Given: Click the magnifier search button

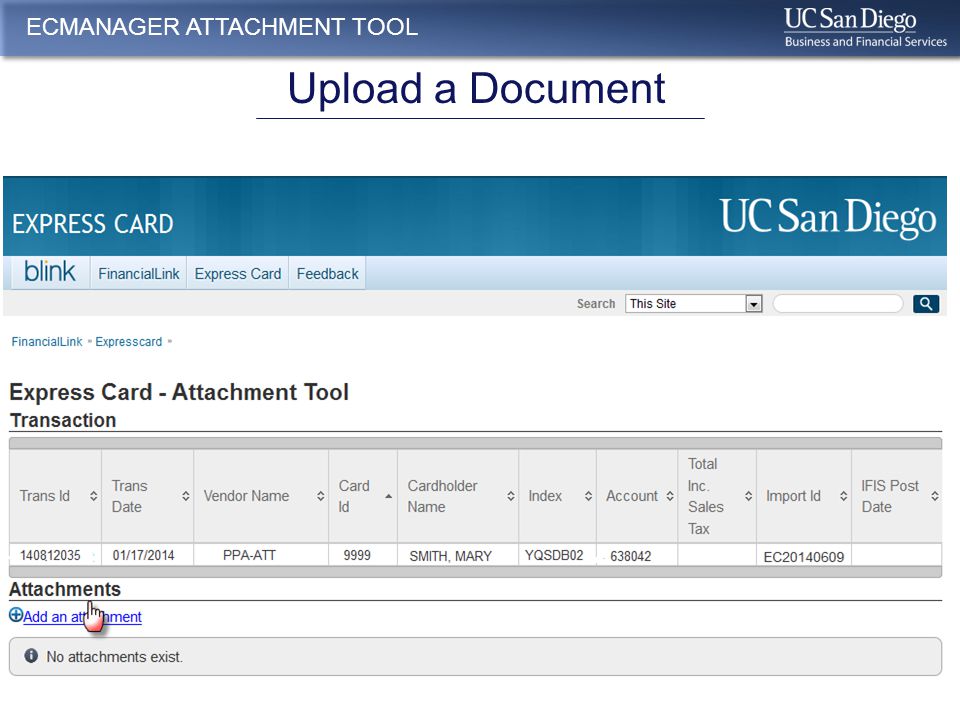Looking at the screenshot, I should pyautogui.click(x=926, y=304).
